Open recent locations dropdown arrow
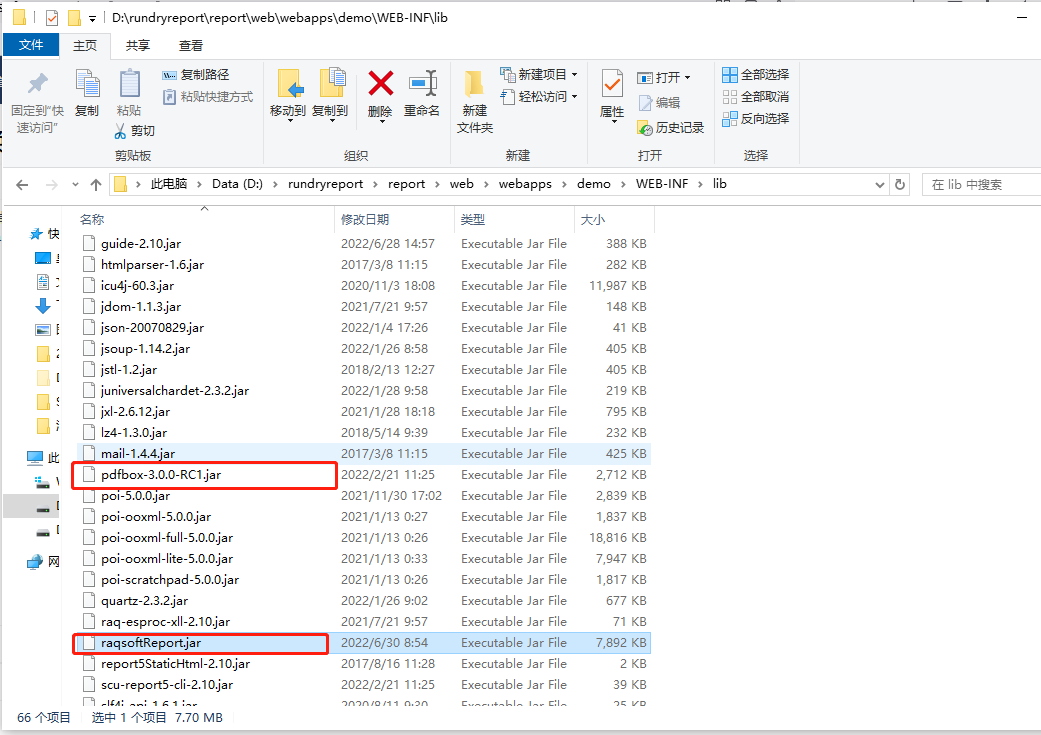Viewport: 1041px width, 735px height. tap(75, 185)
